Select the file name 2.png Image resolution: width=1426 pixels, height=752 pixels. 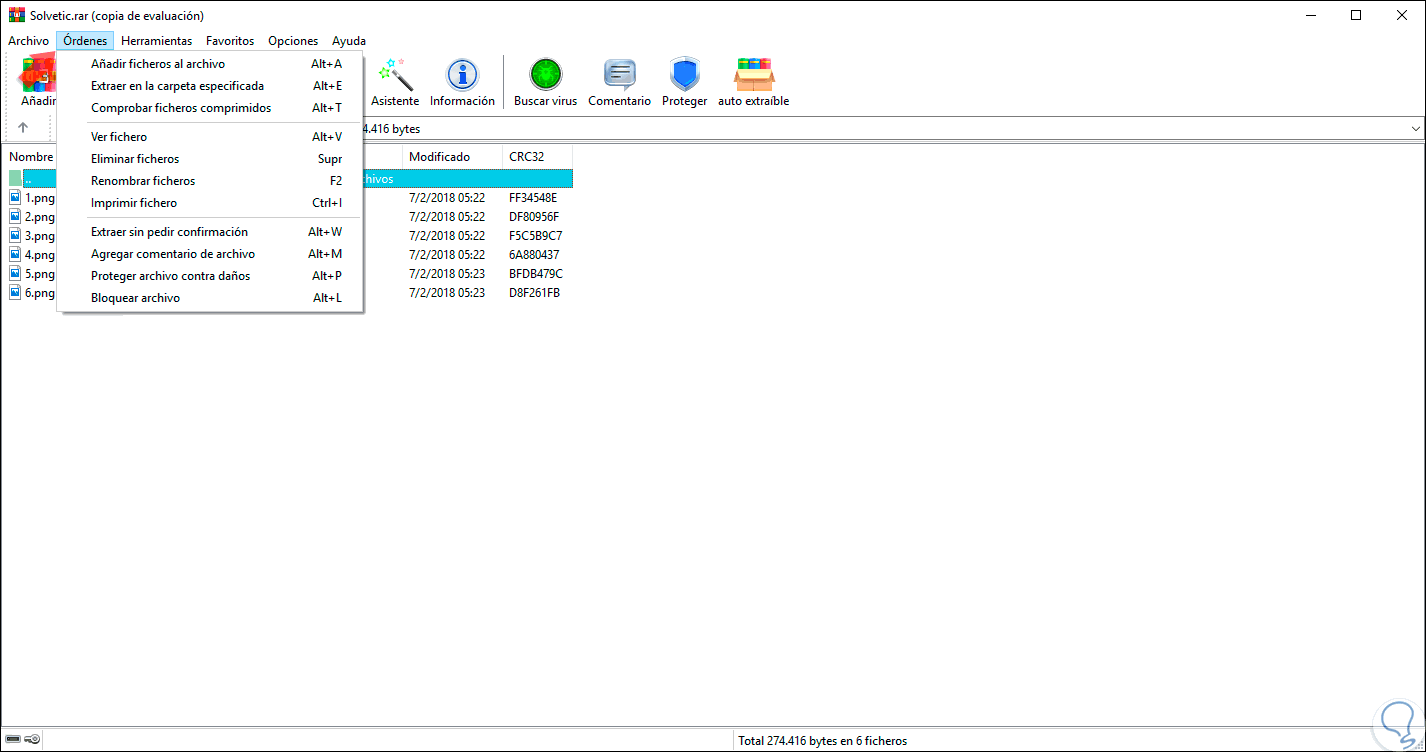click(40, 217)
